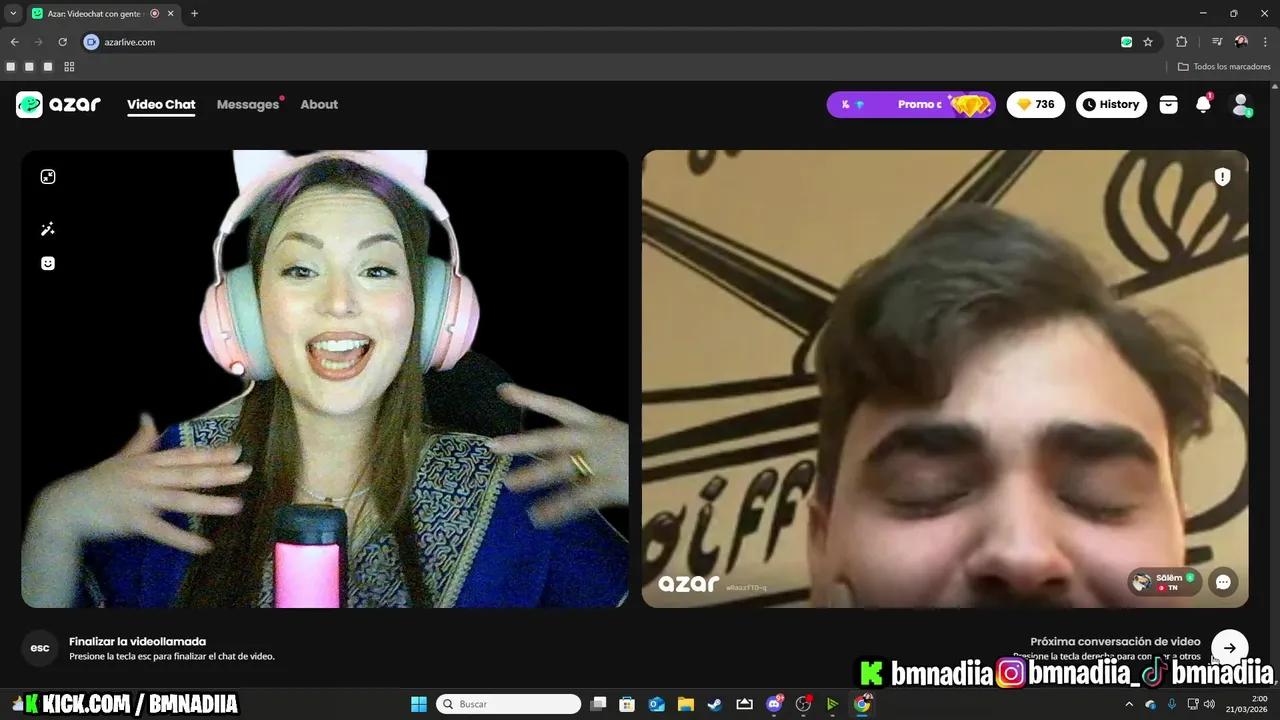Viewport: 1280px width, 720px height.
Task: Open the notifications bell
Action: (1203, 104)
